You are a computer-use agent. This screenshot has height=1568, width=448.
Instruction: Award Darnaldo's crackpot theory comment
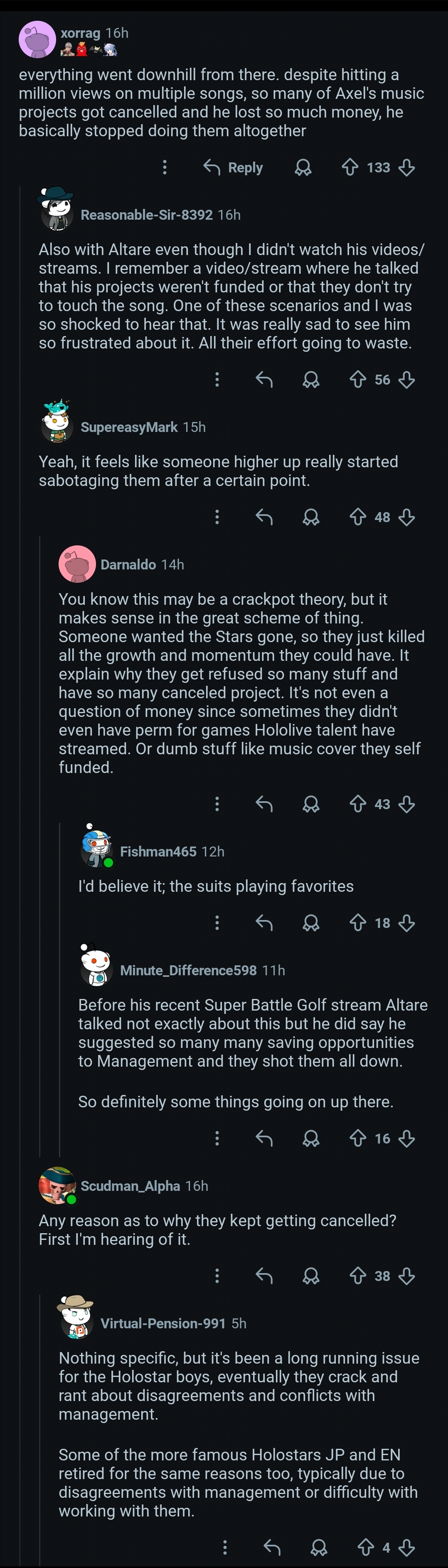click(x=310, y=804)
